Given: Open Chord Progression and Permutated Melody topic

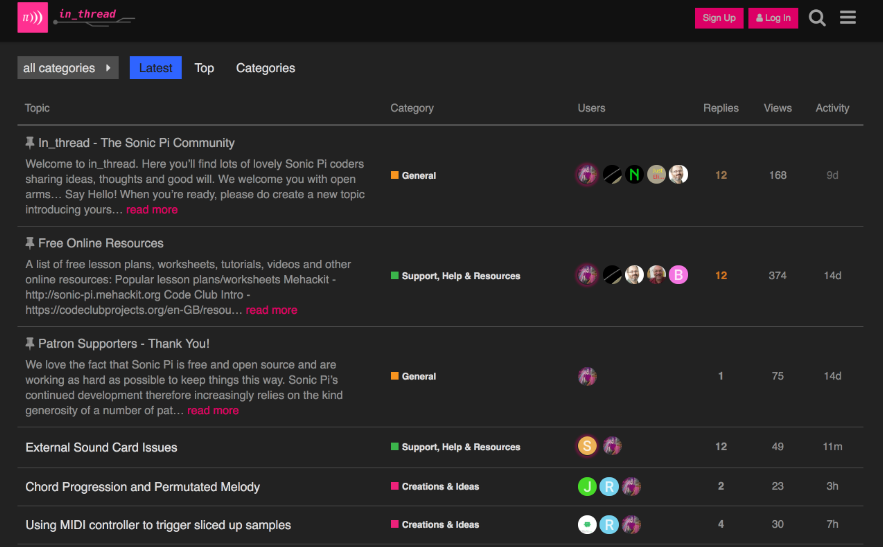Looking at the screenshot, I should [142, 487].
